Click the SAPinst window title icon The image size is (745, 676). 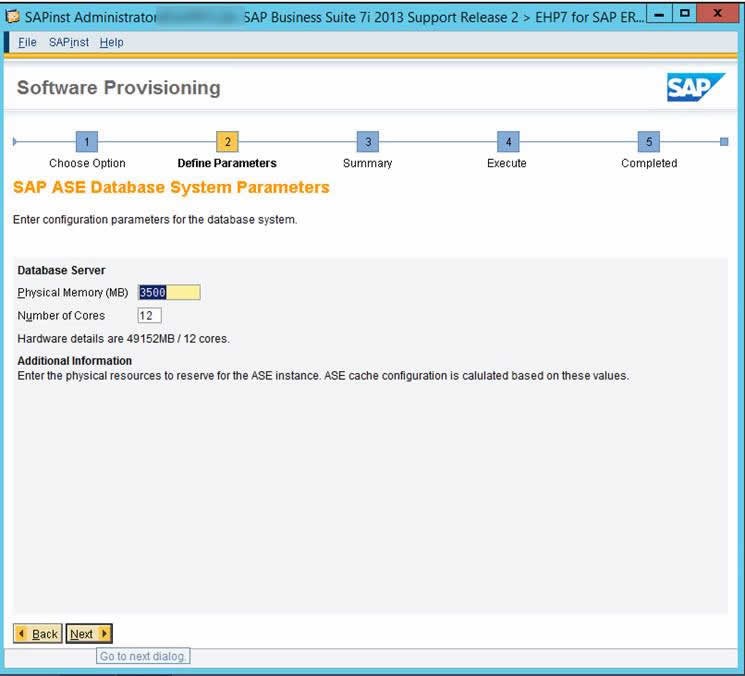(13, 17)
